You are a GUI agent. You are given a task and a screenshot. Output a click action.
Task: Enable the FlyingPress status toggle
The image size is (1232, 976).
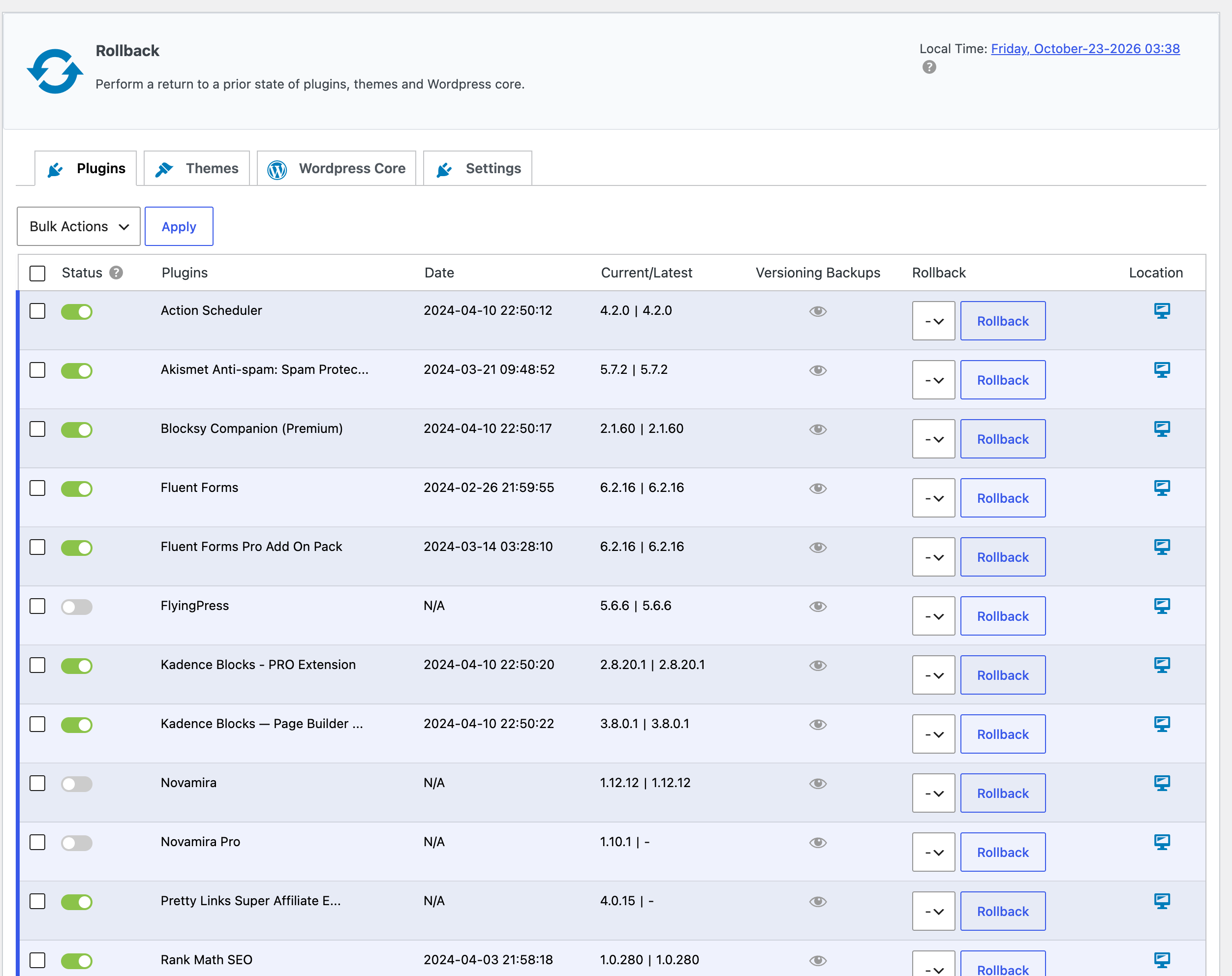point(77,606)
